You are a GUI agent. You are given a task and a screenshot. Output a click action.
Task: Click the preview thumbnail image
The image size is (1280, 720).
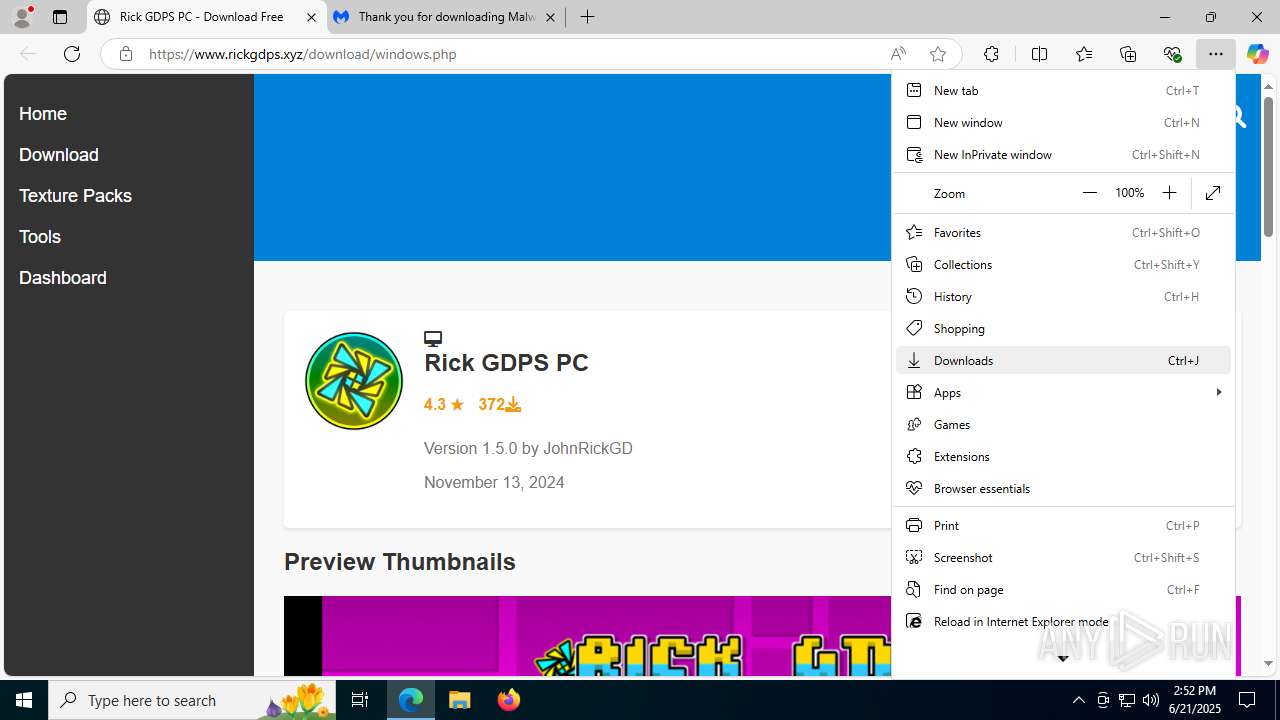click(587, 636)
